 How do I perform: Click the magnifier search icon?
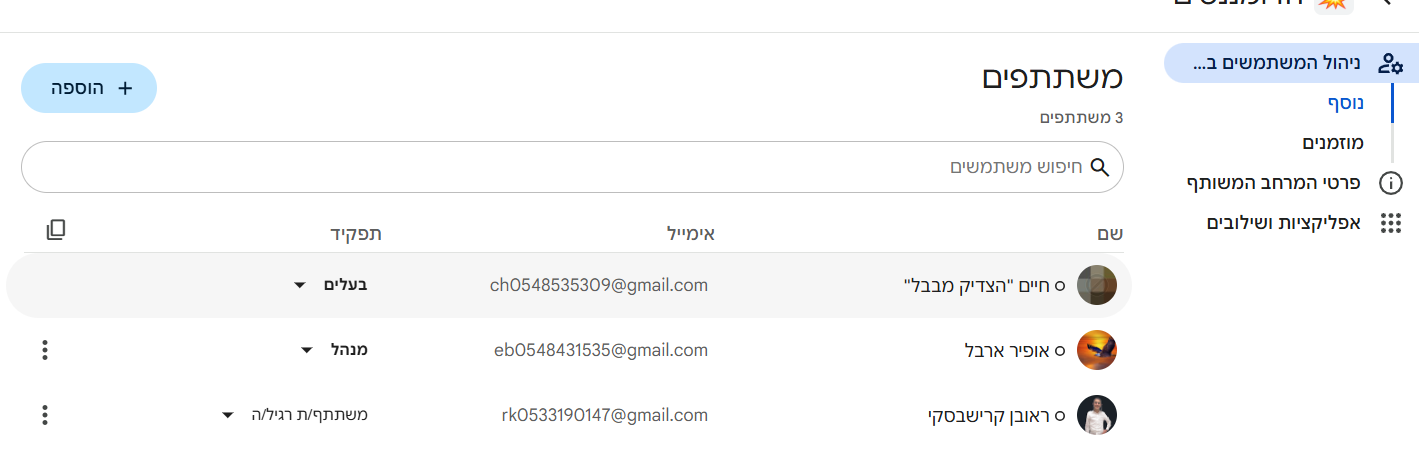coord(1100,166)
